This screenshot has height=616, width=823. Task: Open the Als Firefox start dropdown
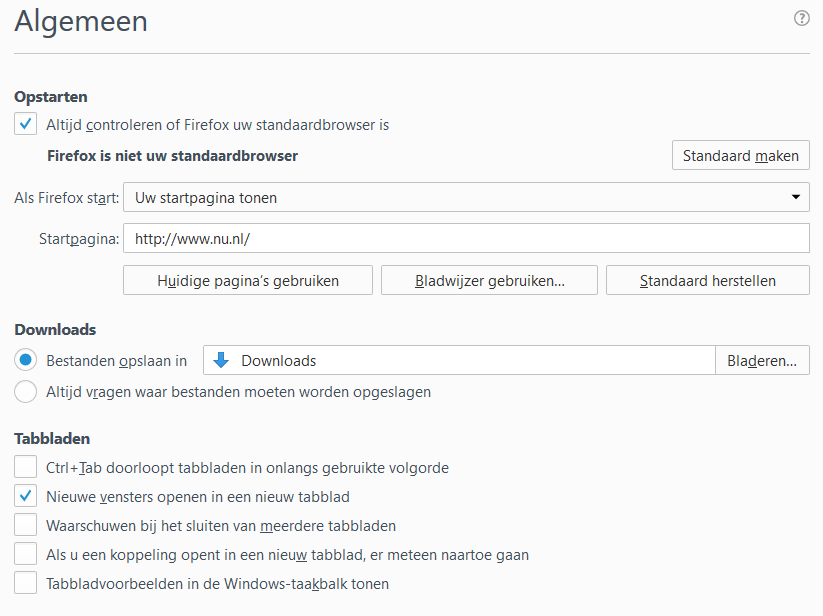[466, 197]
